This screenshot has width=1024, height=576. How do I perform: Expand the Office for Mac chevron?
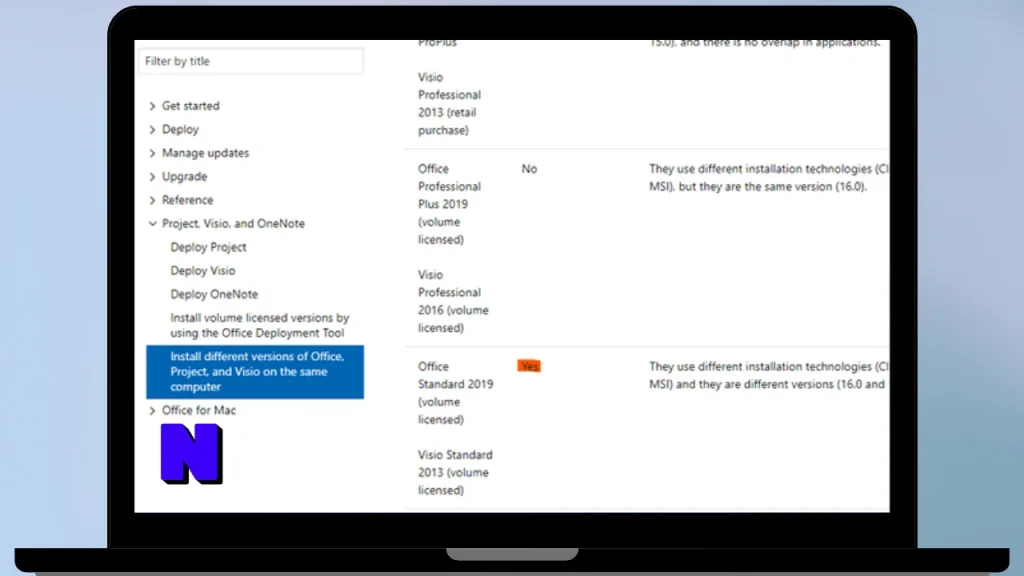152,410
